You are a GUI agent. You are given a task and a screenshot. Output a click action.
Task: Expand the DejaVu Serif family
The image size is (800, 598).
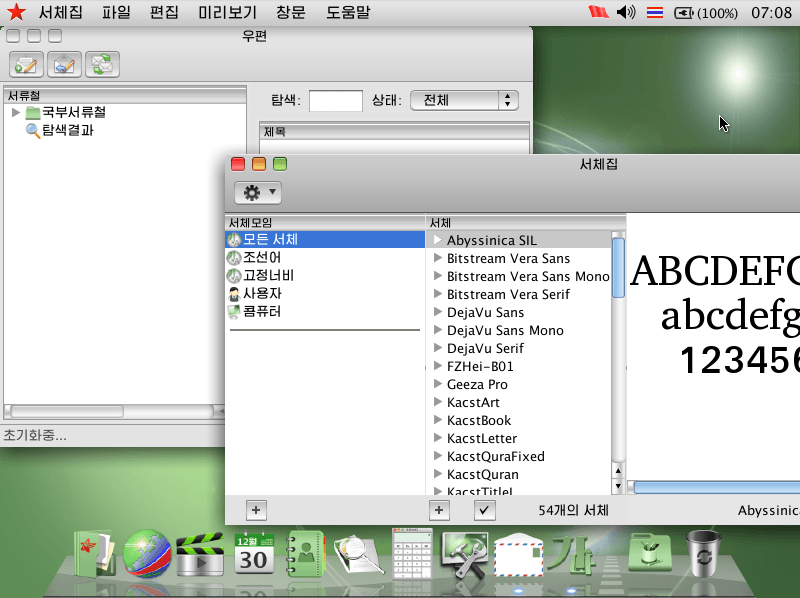pos(437,347)
